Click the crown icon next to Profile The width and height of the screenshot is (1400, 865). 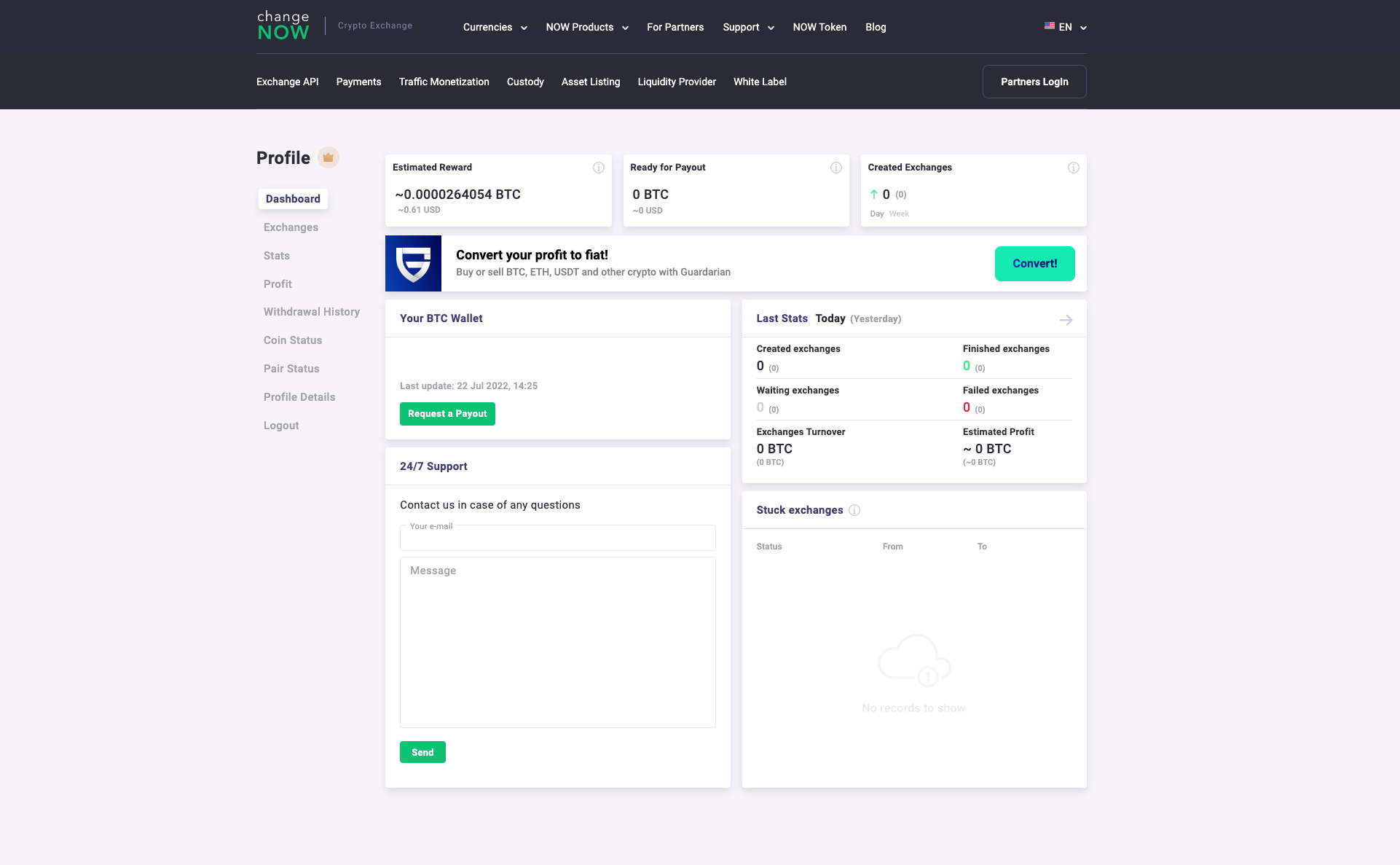point(328,157)
